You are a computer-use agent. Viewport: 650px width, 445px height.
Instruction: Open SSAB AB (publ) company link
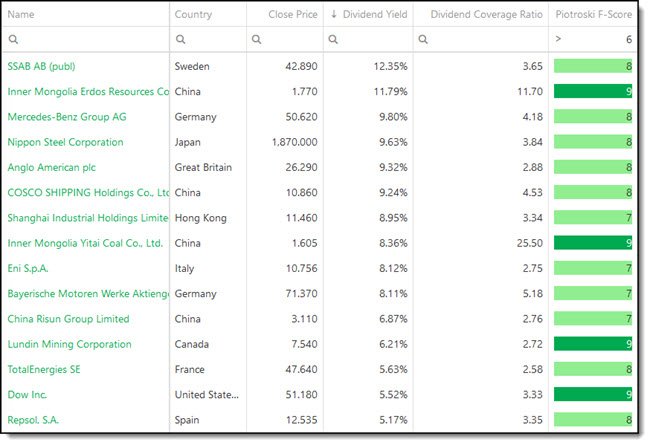point(41,66)
